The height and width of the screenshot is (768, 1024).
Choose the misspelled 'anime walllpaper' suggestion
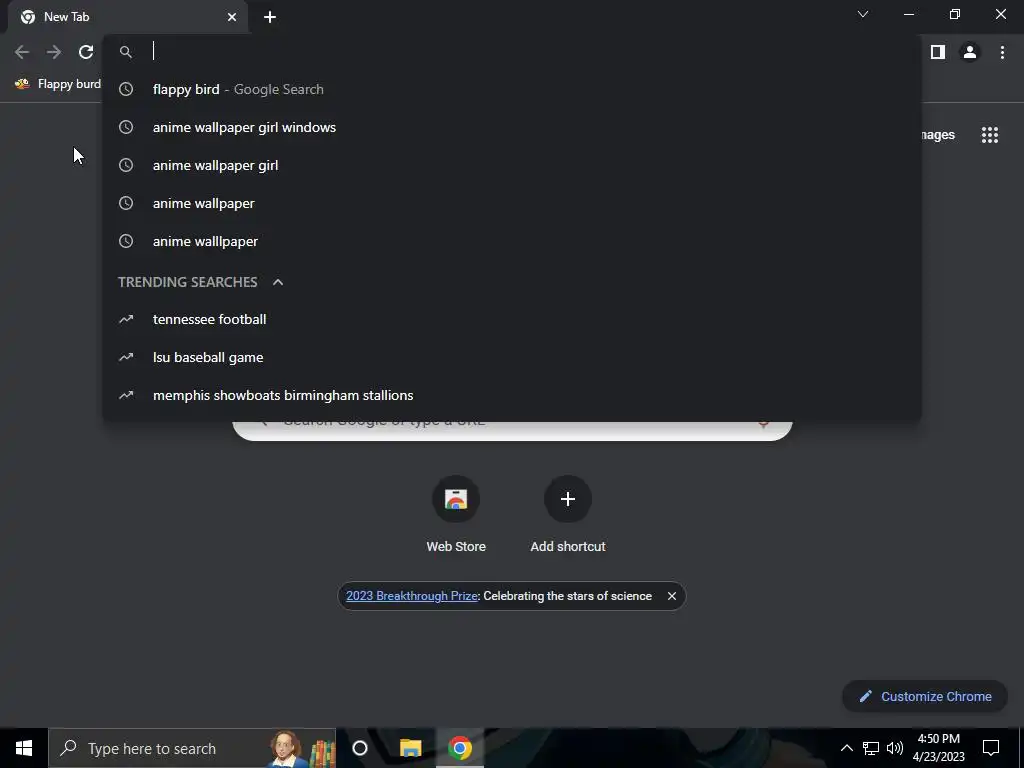512,241
